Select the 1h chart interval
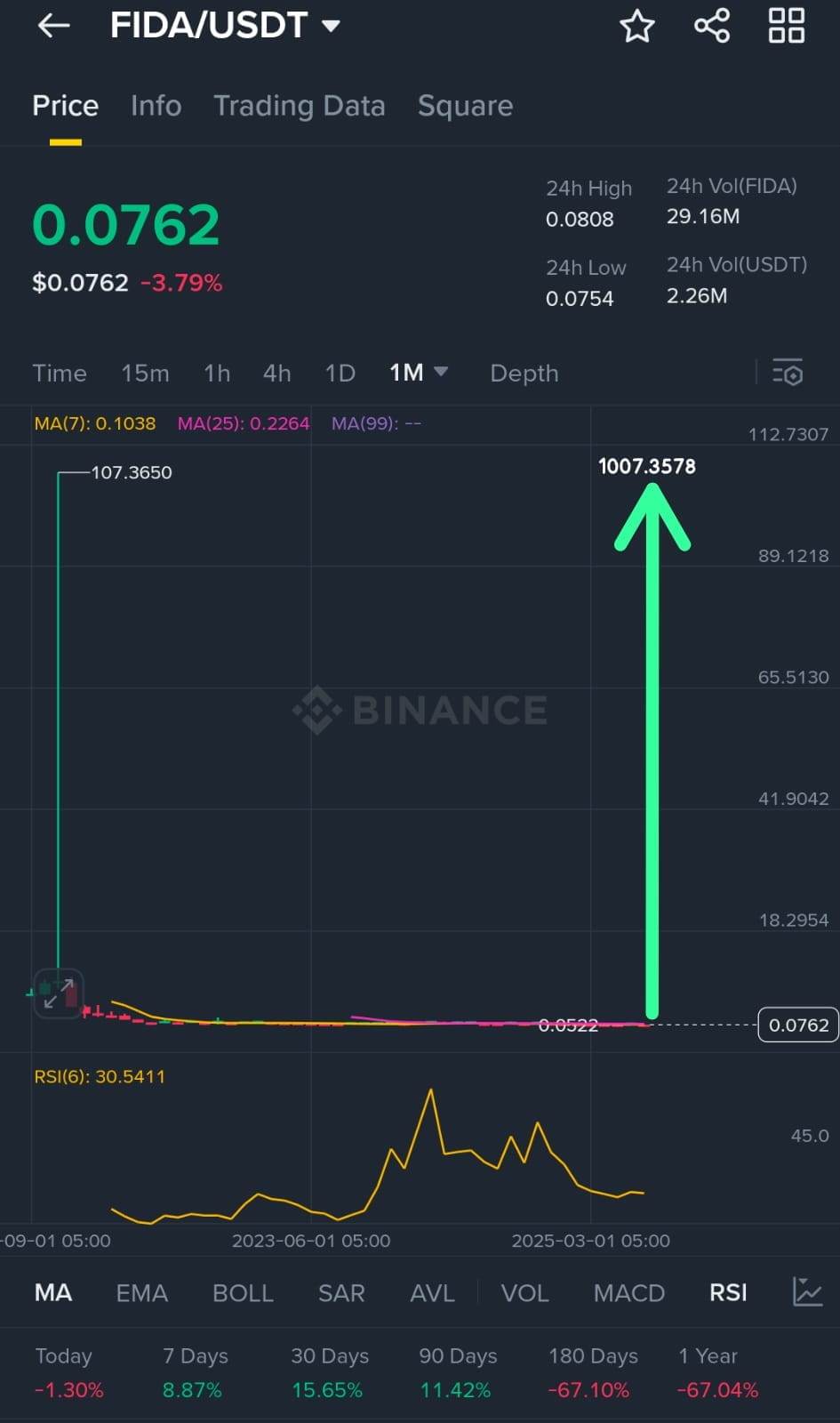Image resolution: width=840 pixels, height=1423 pixels. coord(217,373)
